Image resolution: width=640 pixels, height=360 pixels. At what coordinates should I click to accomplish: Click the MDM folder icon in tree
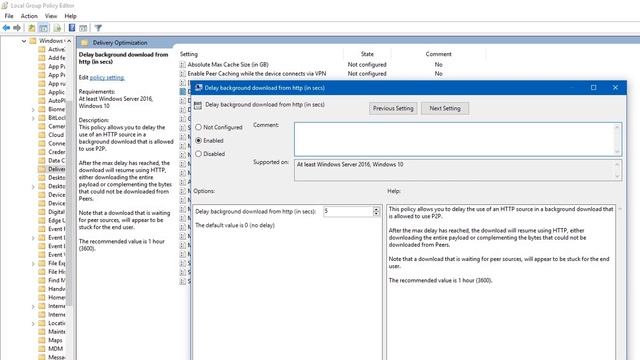(42, 349)
